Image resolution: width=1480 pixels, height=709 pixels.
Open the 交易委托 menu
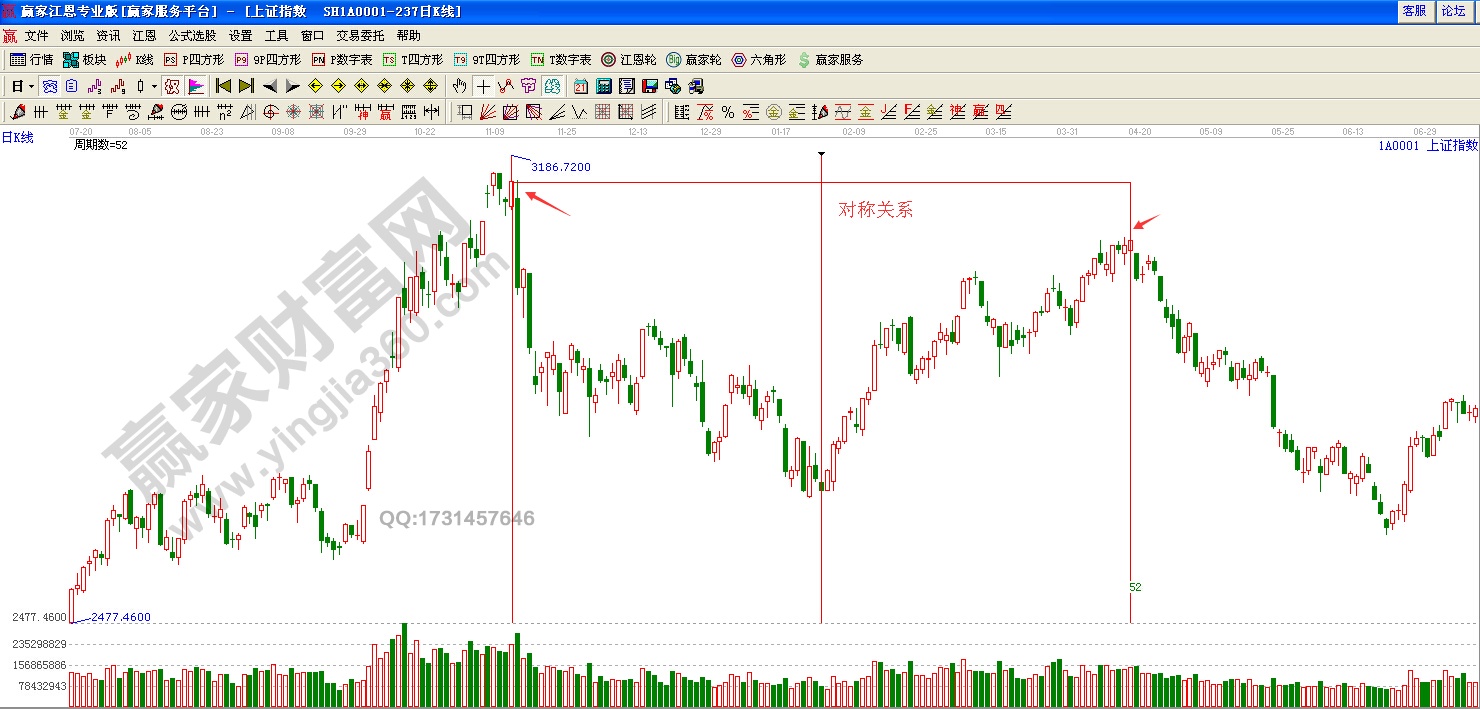pos(360,35)
